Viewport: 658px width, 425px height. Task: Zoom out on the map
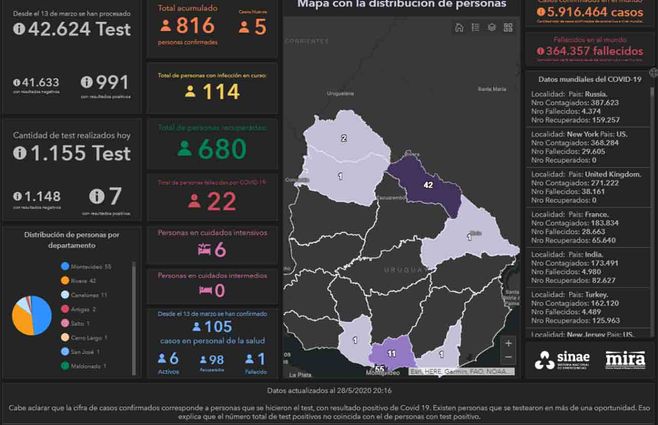[509, 359]
